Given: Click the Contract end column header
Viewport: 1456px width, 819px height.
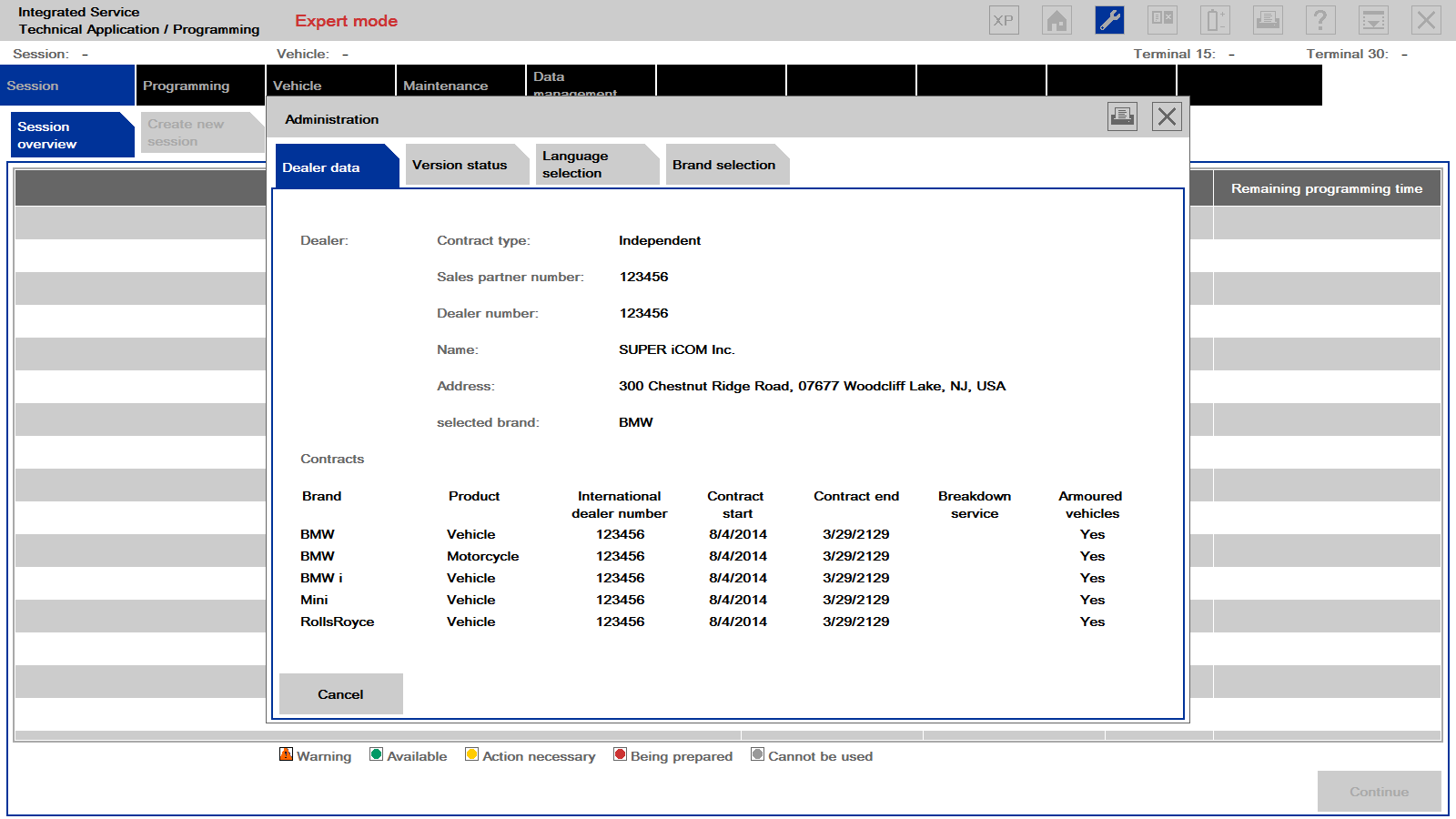Looking at the screenshot, I should coord(856,496).
